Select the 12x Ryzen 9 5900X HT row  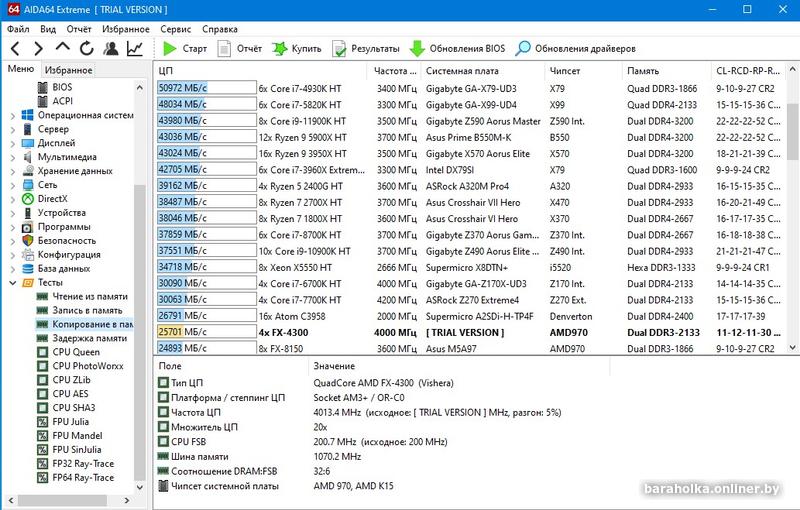(469, 137)
